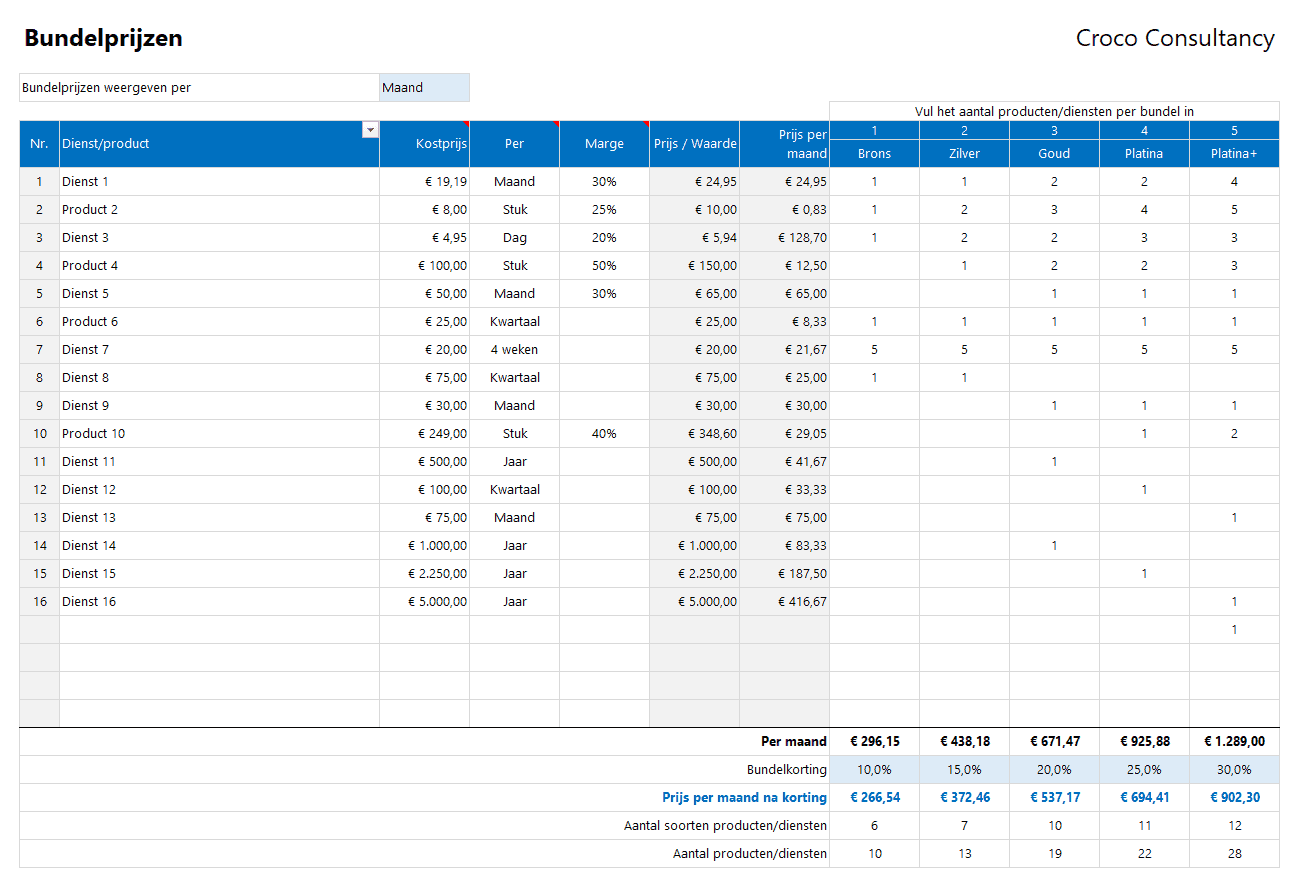The width and height of the screenshot is (1299, 887).
Task: Click the Product 4 margin 50% cell
Action: [604, 266]
